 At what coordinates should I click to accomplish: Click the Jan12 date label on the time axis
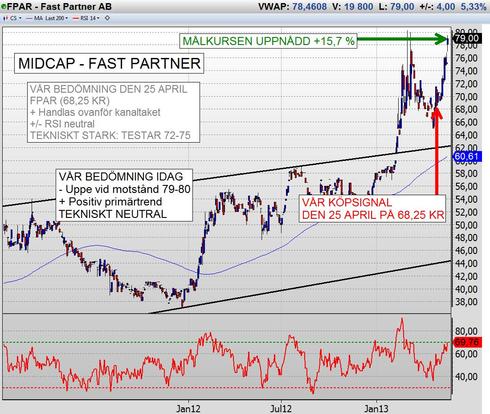point(188,408)
